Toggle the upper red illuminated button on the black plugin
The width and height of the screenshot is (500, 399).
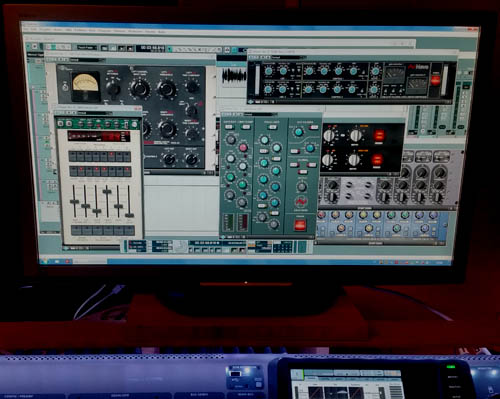tap(379, 136)
